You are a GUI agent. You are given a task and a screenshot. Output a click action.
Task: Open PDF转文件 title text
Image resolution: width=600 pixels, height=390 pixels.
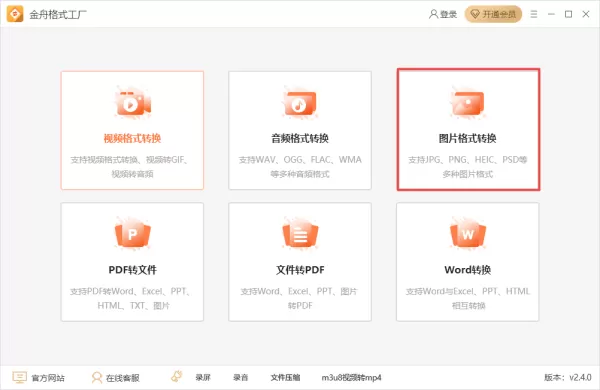coord(132,270)
